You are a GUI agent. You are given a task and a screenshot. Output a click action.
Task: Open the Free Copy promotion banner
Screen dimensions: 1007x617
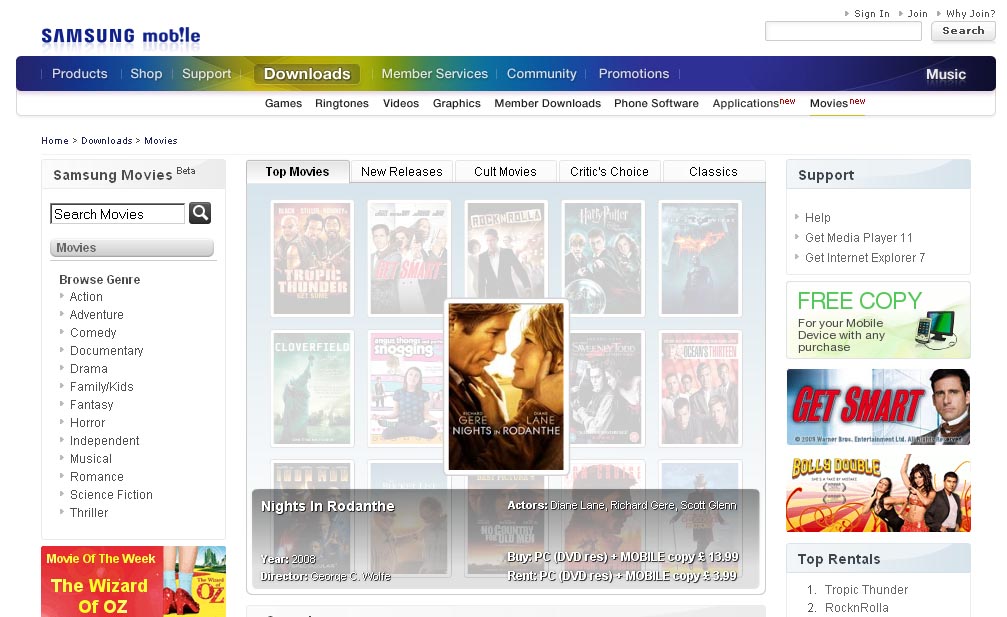coord(878,320)
